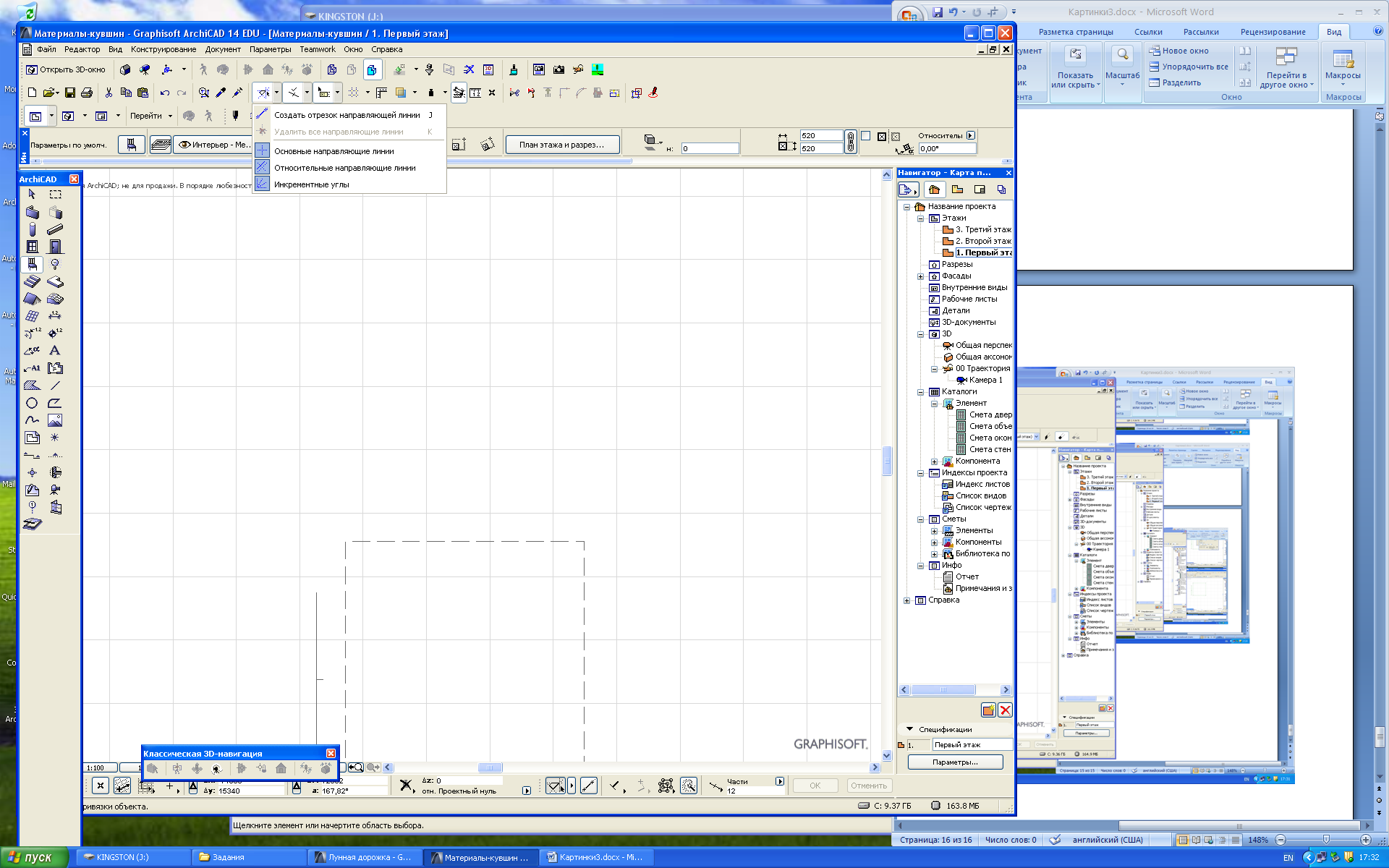The width and height of the screenshot is (1389, 868).
Task: Collapse the Этажи tree node
Action: point(920,218)
